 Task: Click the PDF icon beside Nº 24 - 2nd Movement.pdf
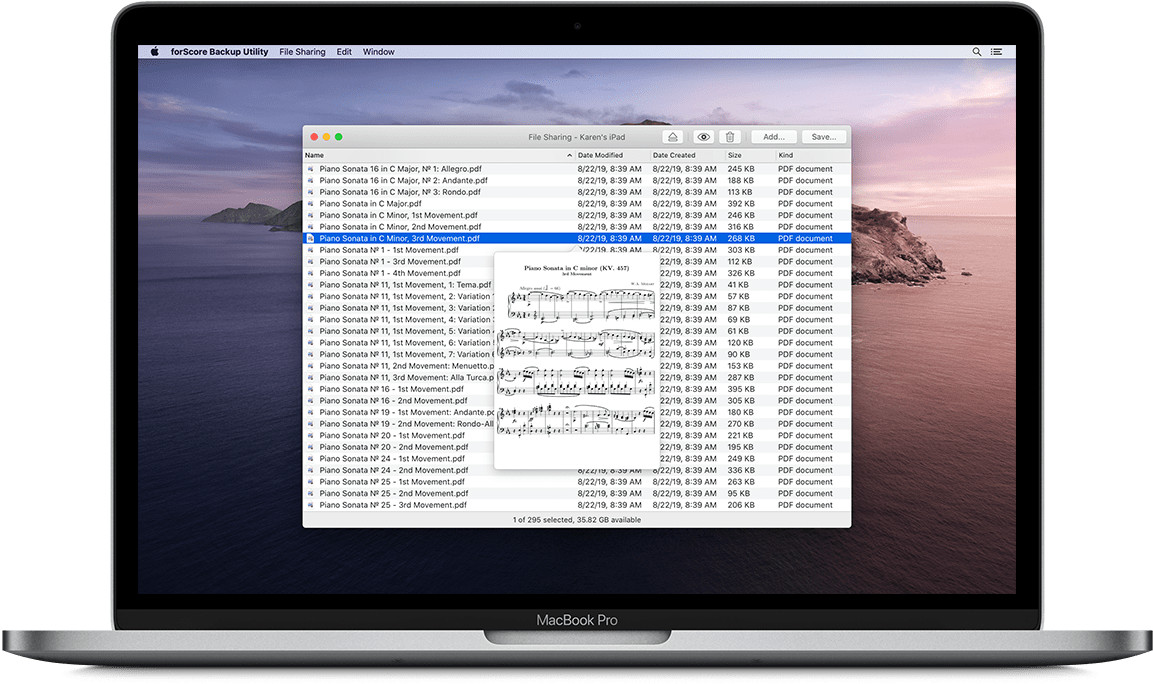pos(310,470)
